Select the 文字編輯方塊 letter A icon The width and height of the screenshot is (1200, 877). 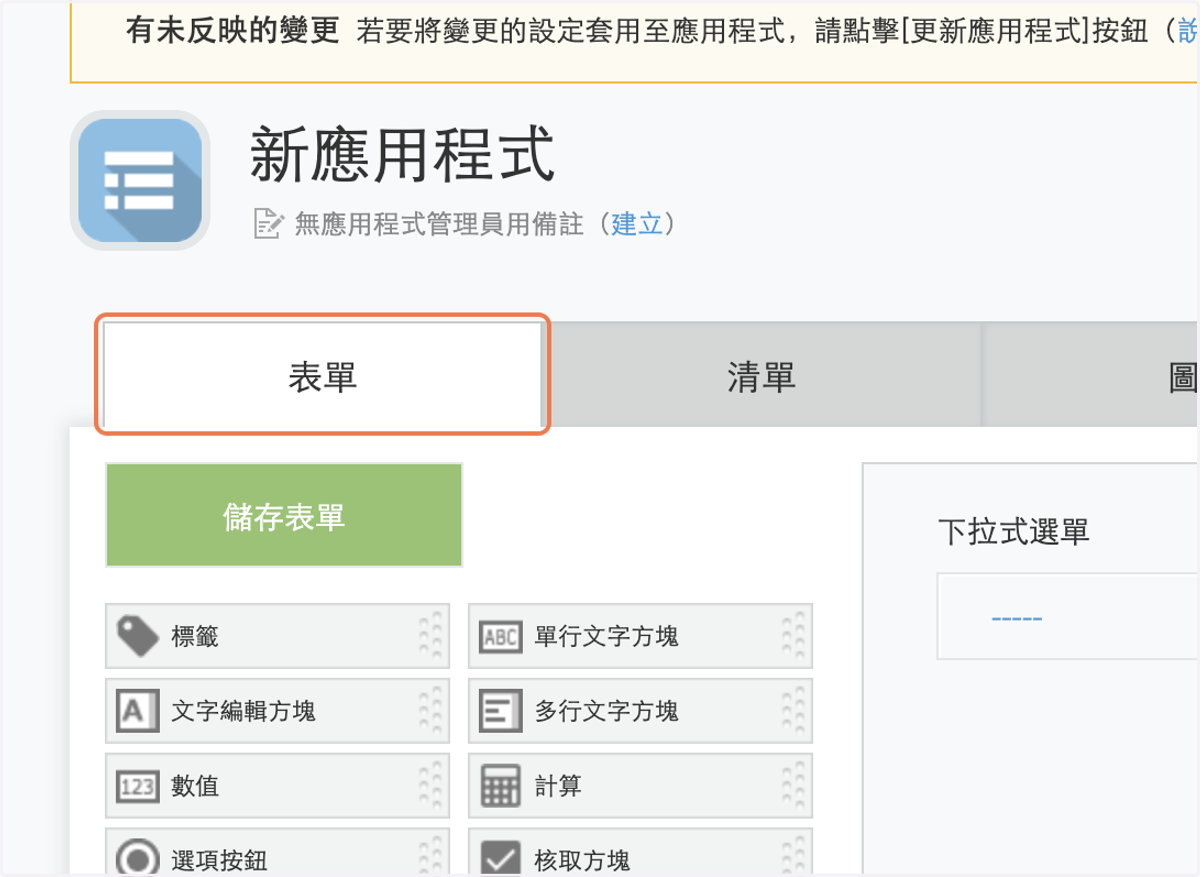pos(137,711)
